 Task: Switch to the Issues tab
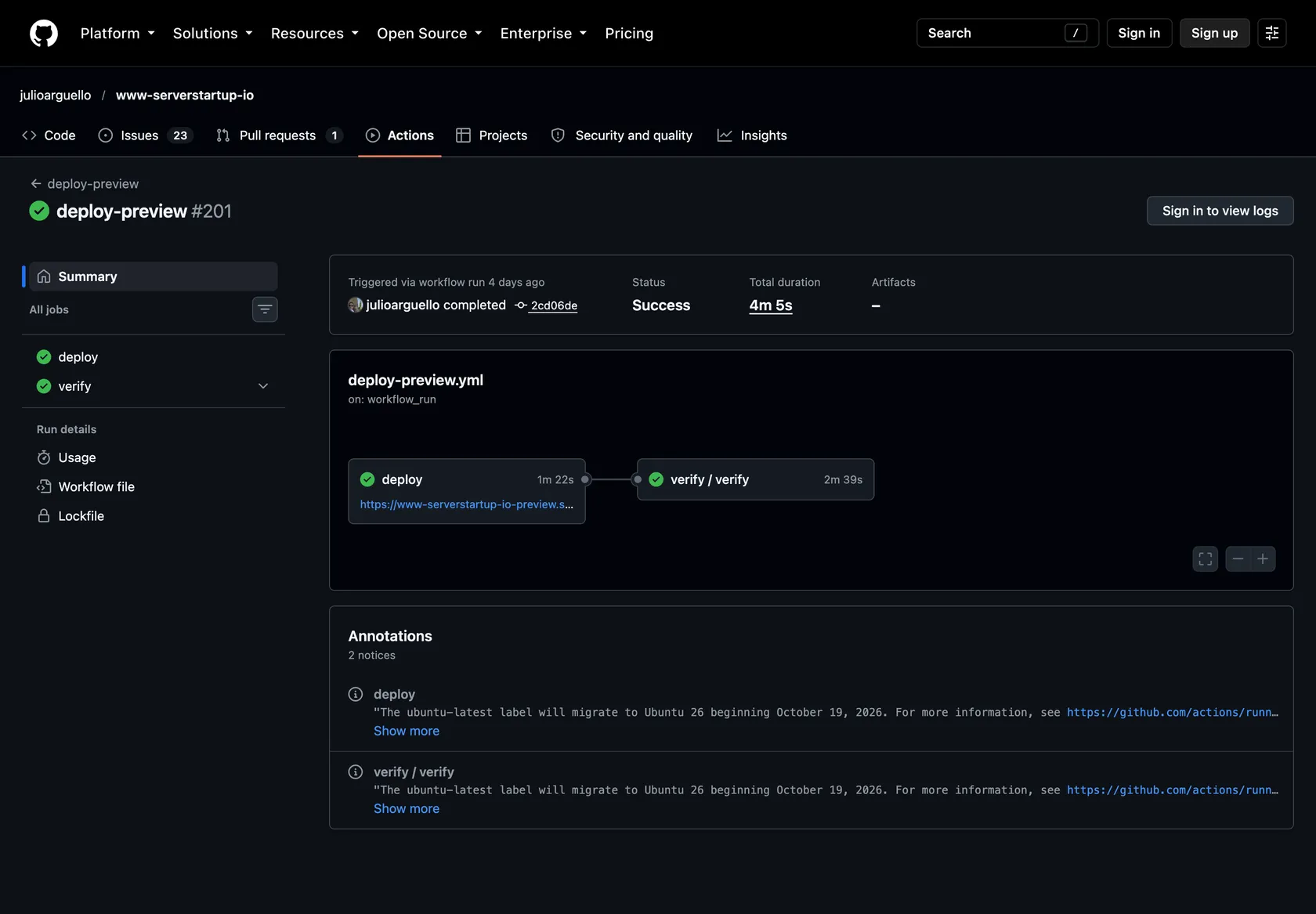click(x=145, y=135)
